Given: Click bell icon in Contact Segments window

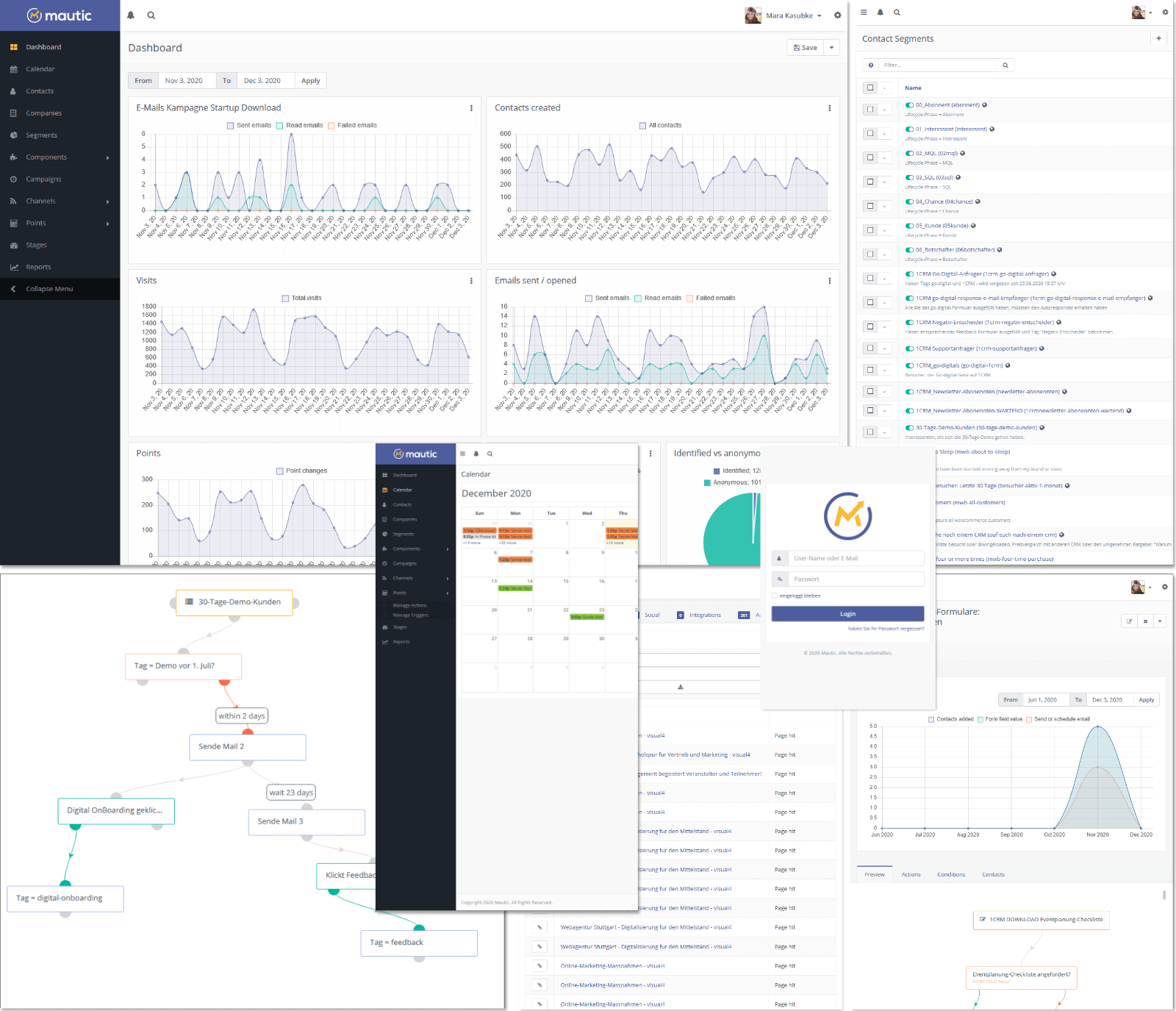Looking at the screenshot, I should tap(880, 12).
